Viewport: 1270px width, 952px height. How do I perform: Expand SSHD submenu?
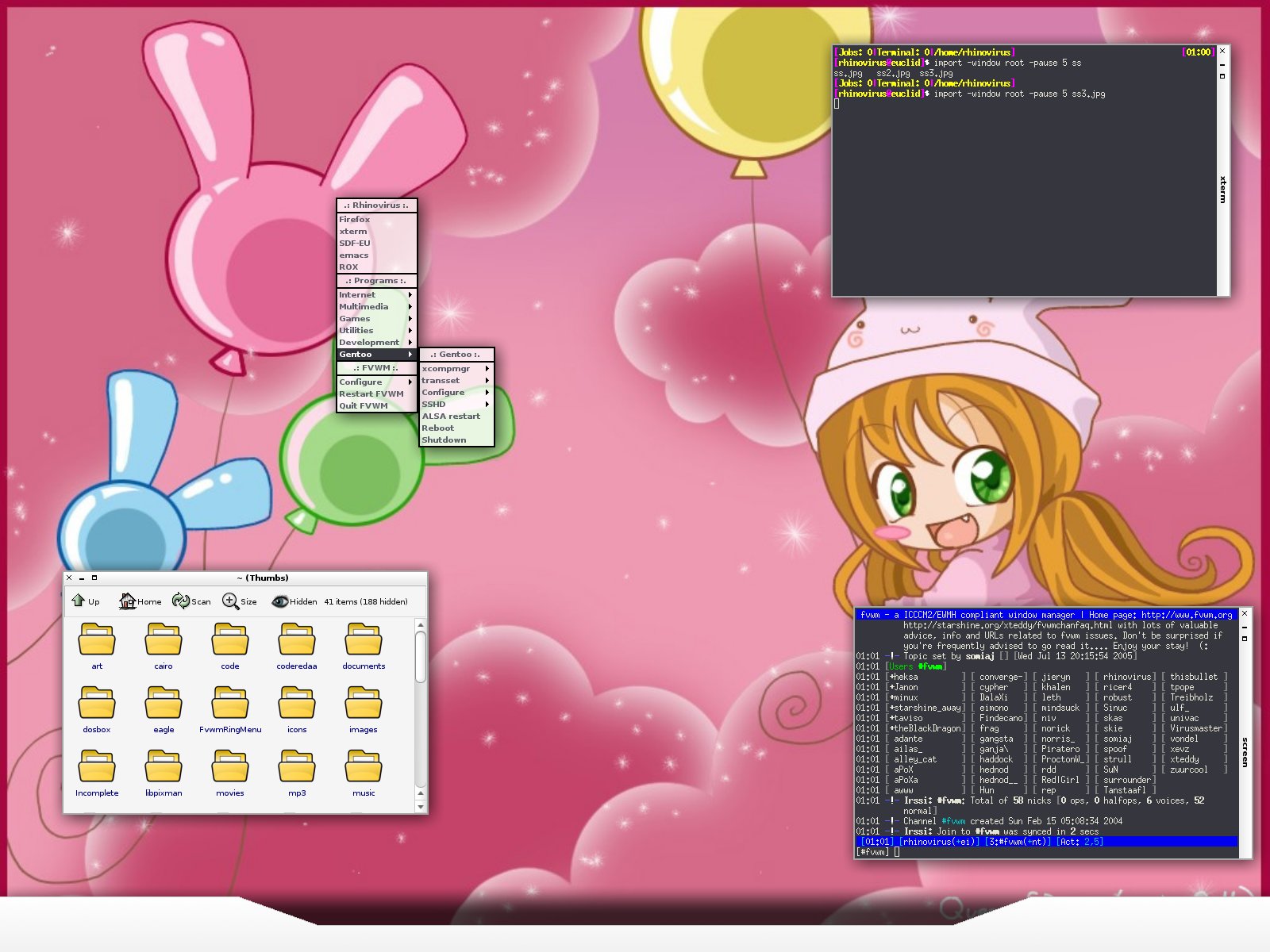tap(456, 404)
